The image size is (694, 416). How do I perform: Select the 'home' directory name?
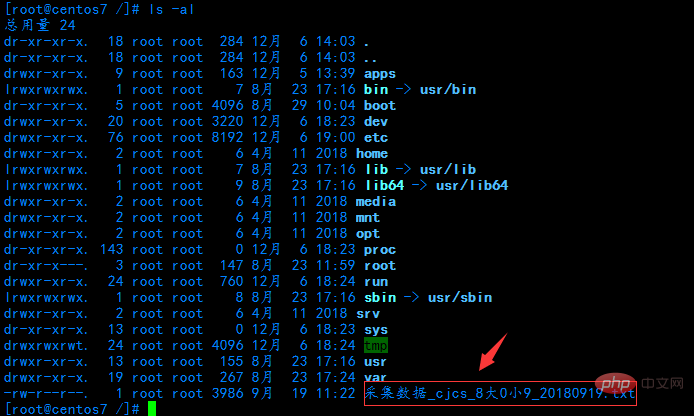click(372, 153)
